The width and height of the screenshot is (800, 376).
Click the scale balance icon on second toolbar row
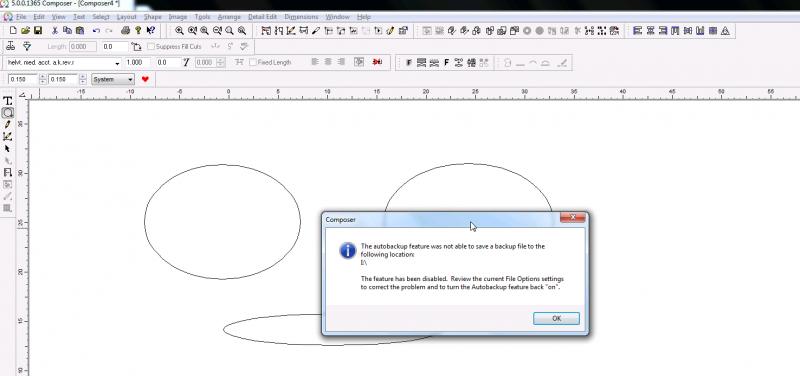click(x=10, y=46)
